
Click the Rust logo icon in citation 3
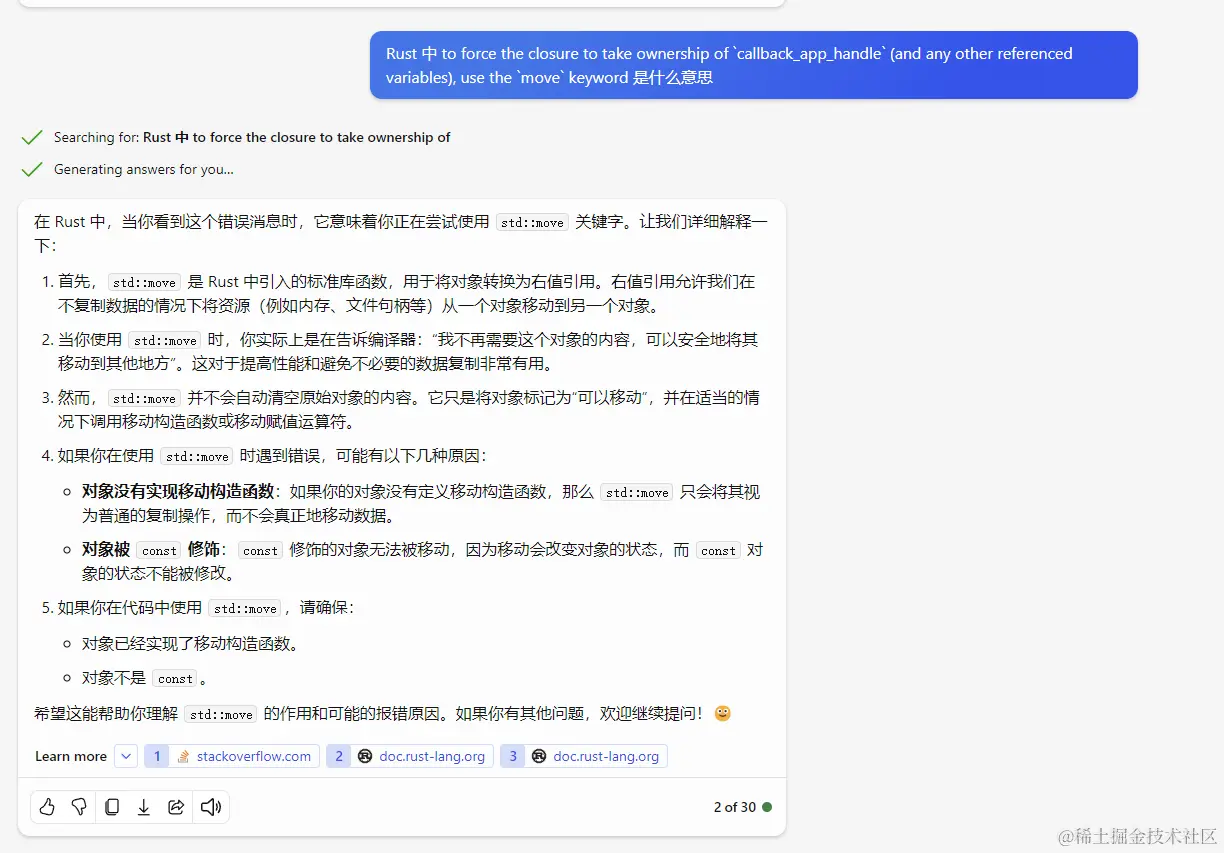(x=537, y=756)
